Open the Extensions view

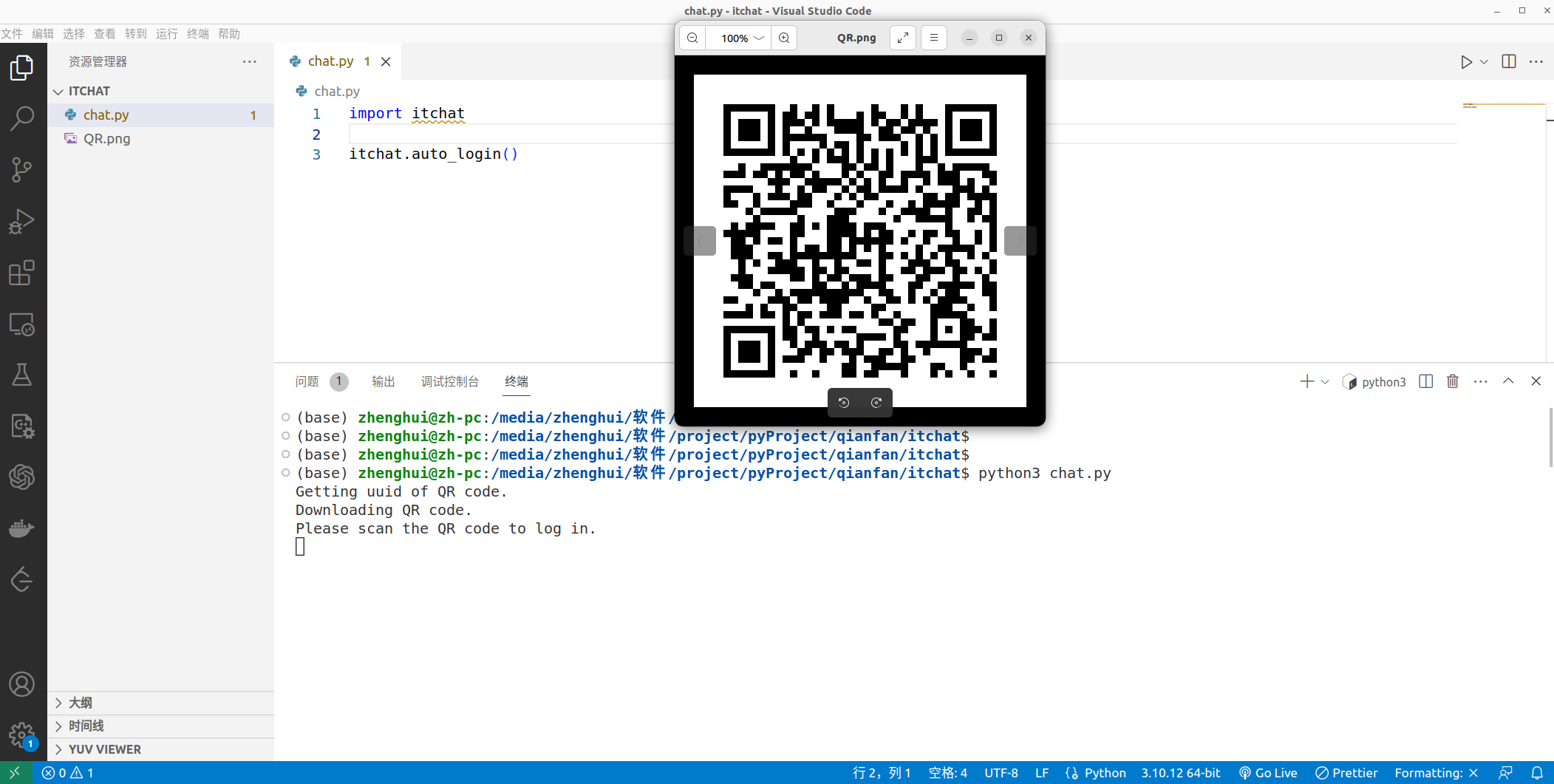[x=22, y=273]
